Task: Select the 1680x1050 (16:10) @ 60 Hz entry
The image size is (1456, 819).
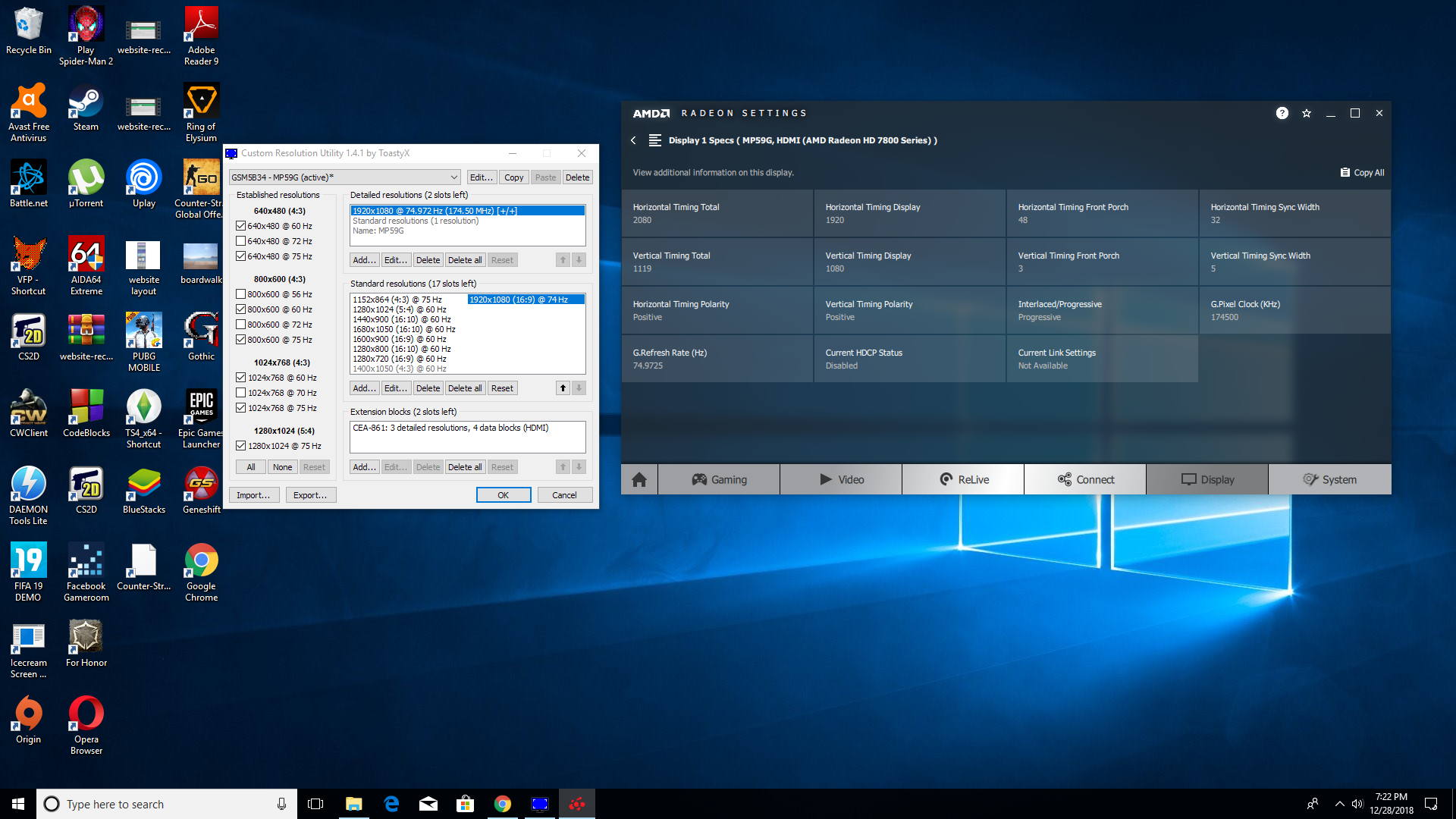Action: [x=403, y=329]
